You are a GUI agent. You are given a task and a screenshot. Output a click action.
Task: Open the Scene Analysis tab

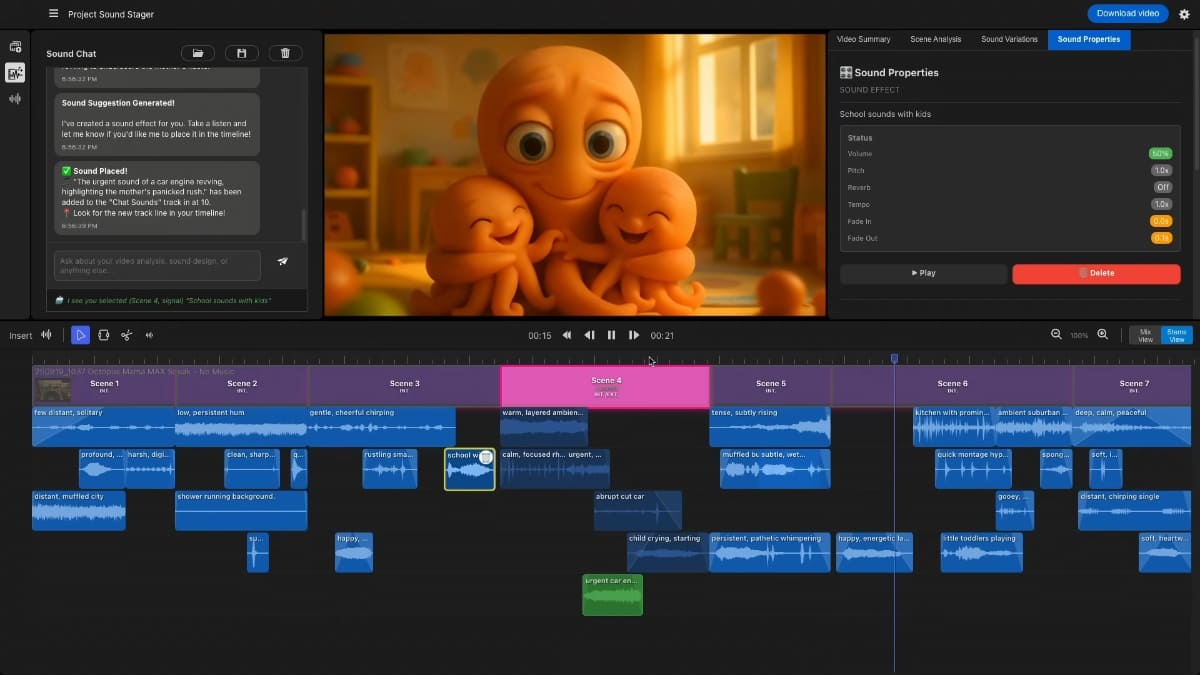935,39
